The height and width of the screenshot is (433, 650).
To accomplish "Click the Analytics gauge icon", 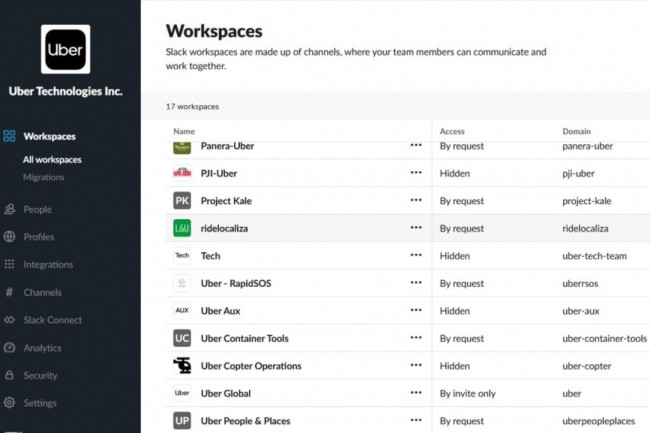I will pyautogui.click(x=10, y=348).
